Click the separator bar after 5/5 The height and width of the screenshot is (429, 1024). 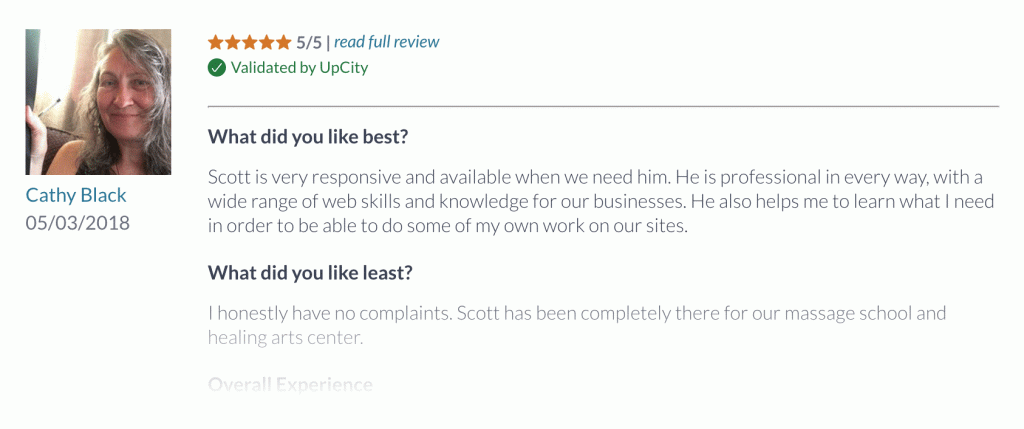coord(328,42)
